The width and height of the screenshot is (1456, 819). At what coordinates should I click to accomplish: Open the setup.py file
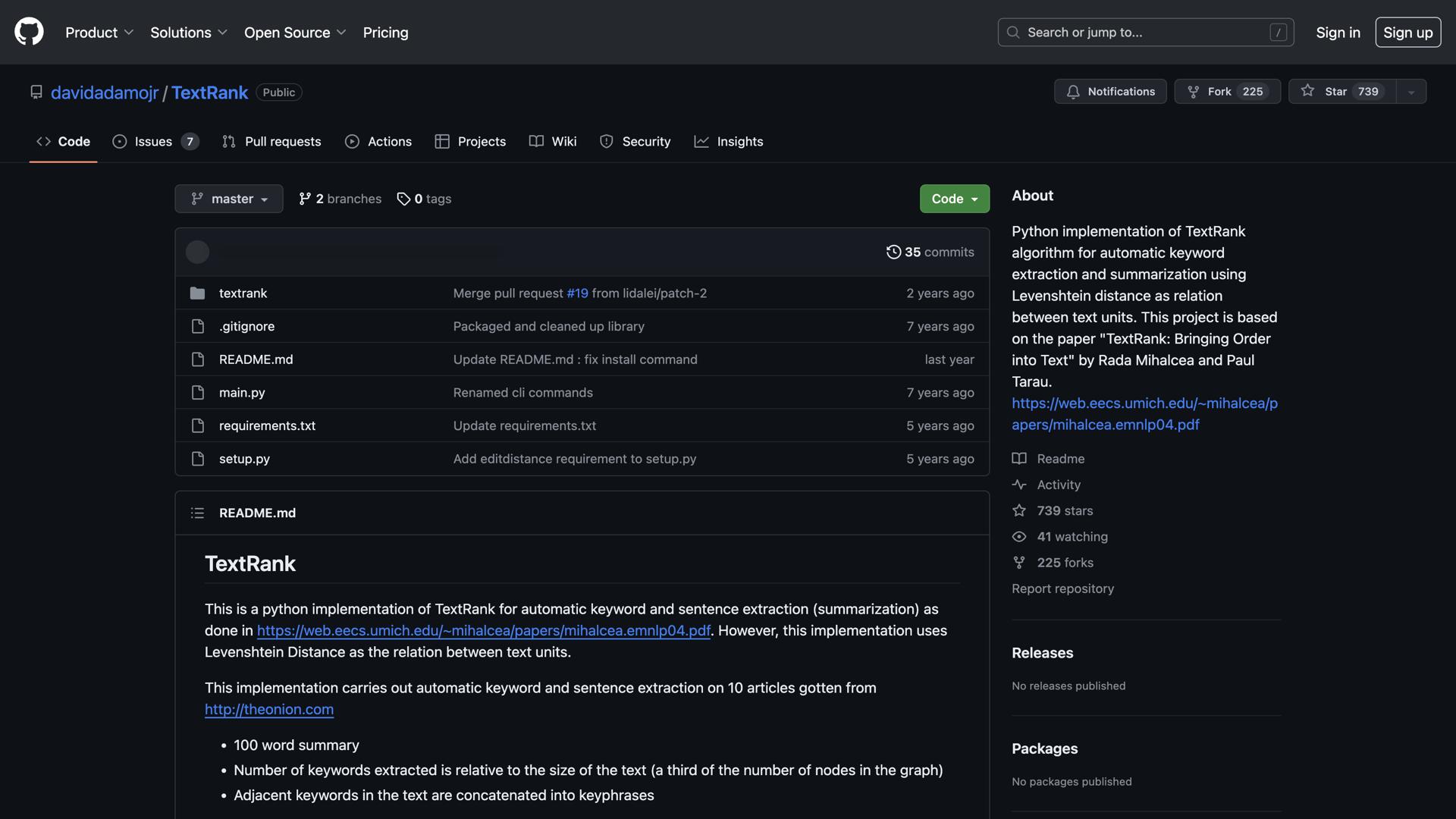(x=244, y=459)
